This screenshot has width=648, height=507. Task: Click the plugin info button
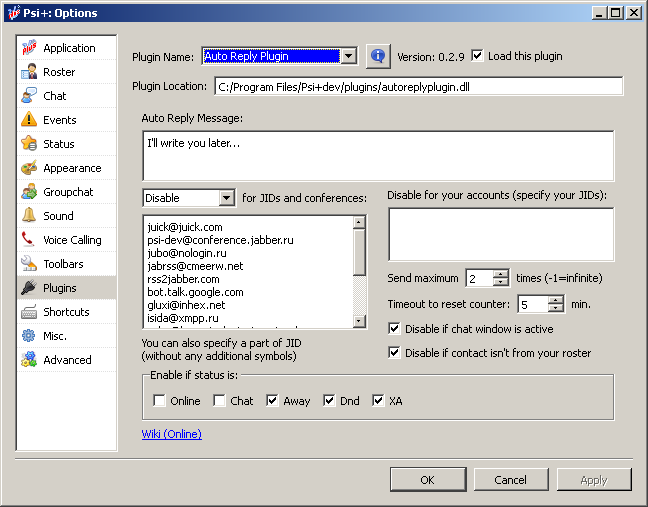pos(377,56)
